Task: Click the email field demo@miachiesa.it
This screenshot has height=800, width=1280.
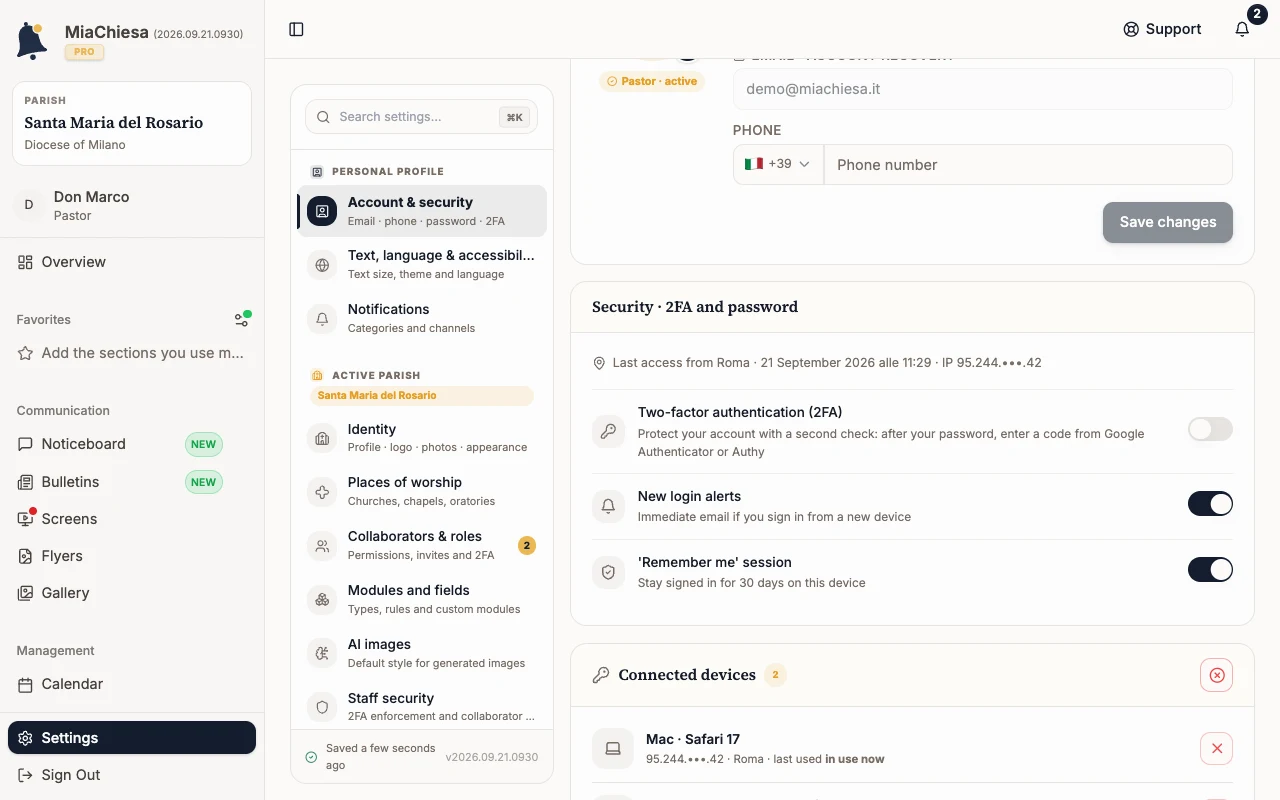Action: [982, 89]
